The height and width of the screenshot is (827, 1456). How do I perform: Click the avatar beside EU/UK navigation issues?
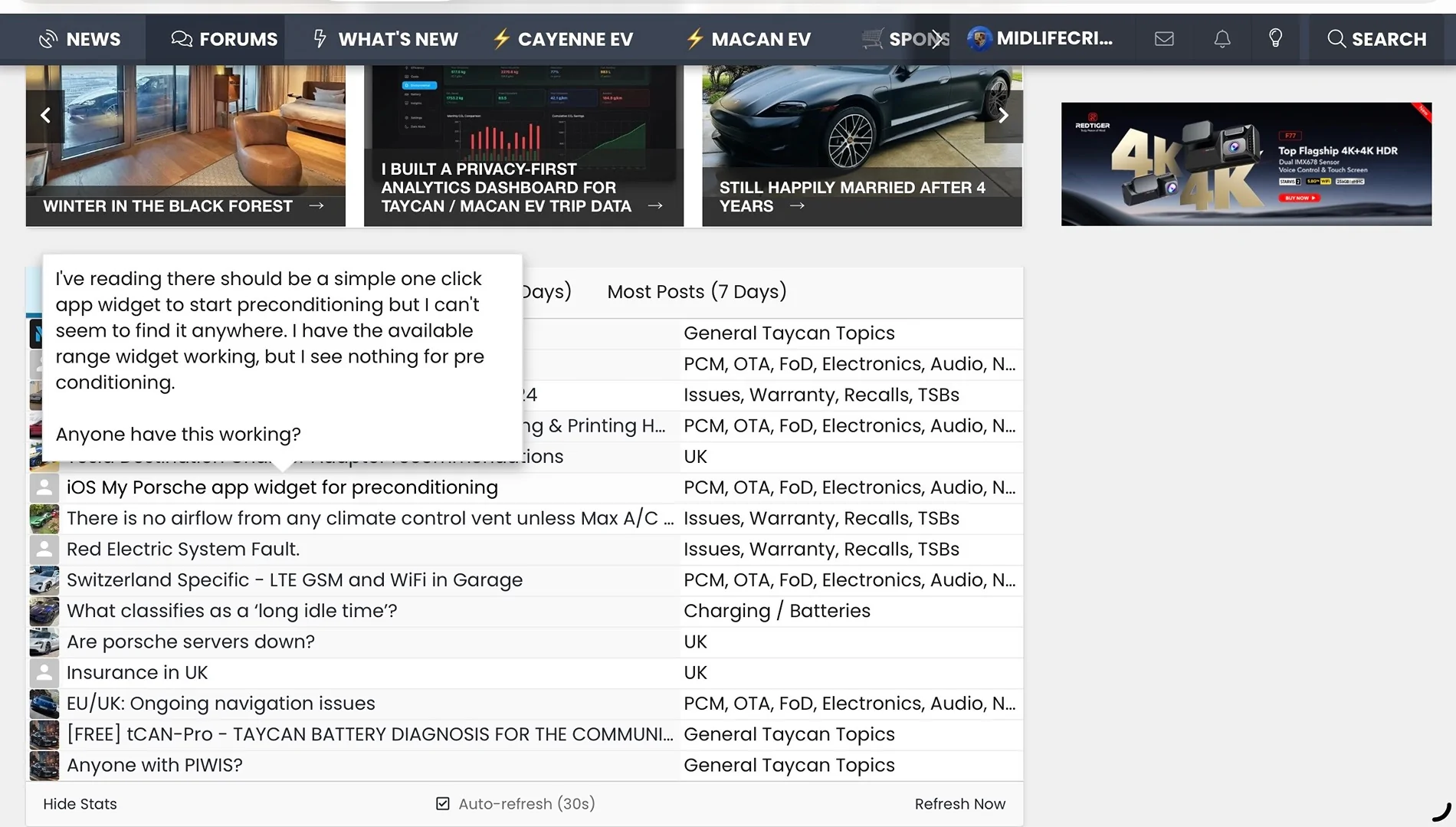pyautogui.click(x=44, y=704)
